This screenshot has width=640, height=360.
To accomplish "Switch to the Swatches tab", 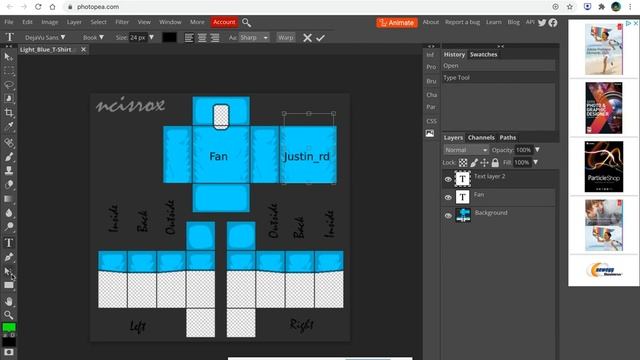I will [484, 54].
